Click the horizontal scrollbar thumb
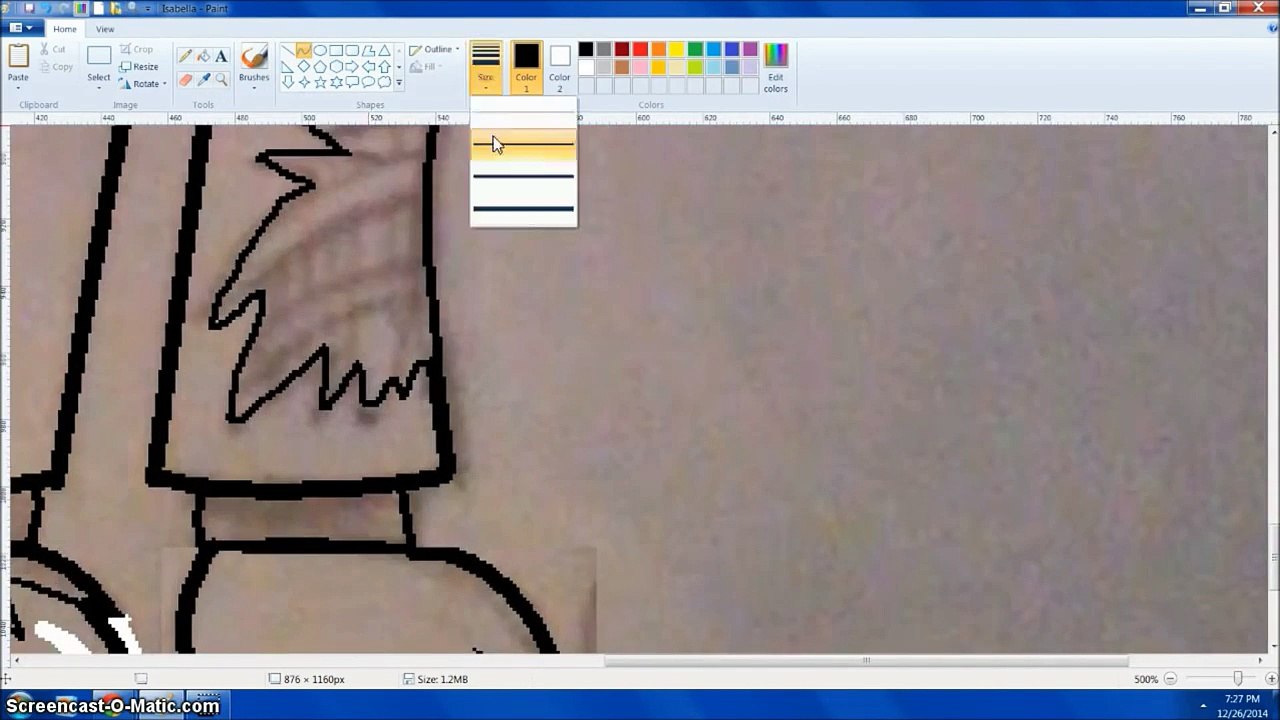Screen dimensions: 1280x720 [866, 660]
